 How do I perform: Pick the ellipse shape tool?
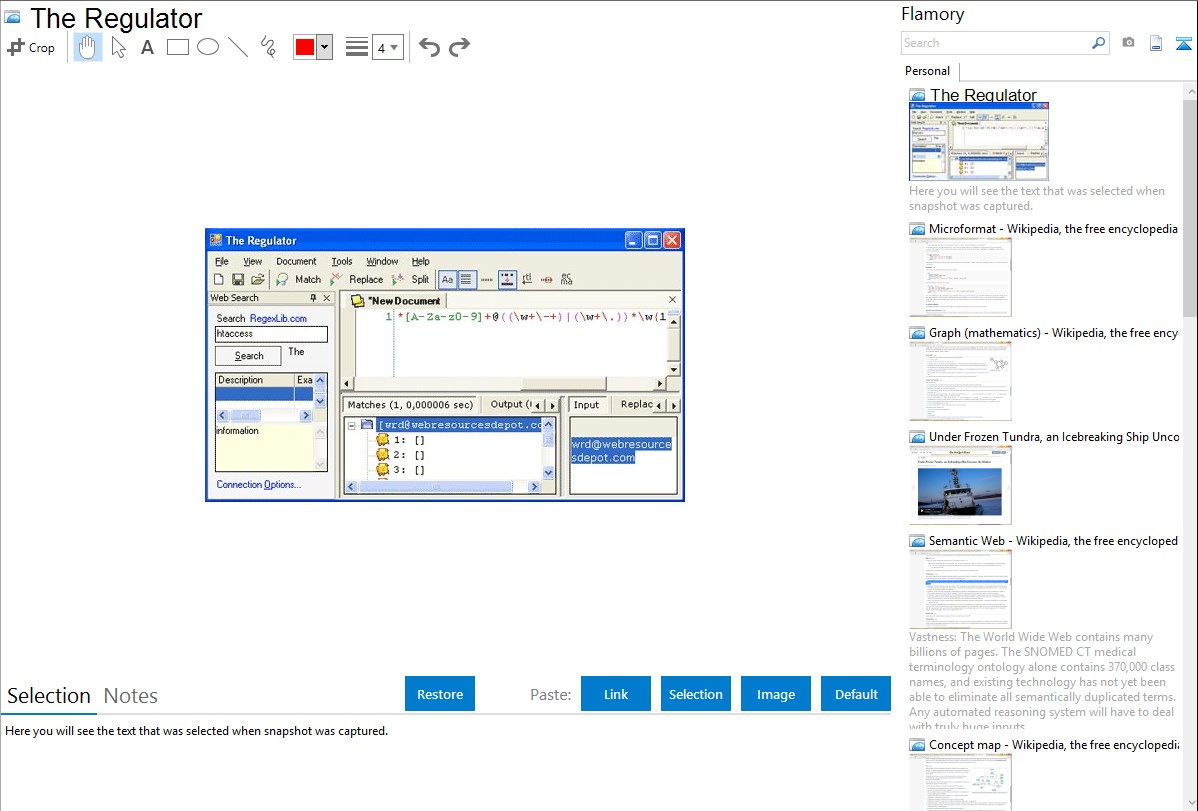click(x=208, y=47)
